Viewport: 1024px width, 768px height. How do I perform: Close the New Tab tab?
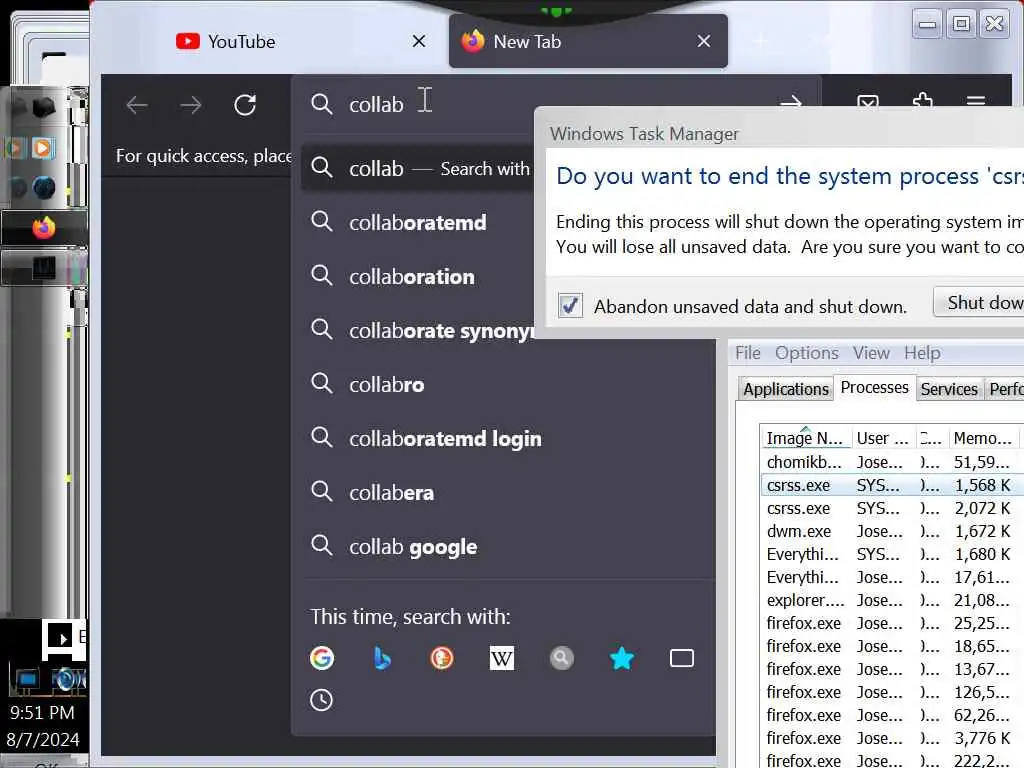coord(704,41)
